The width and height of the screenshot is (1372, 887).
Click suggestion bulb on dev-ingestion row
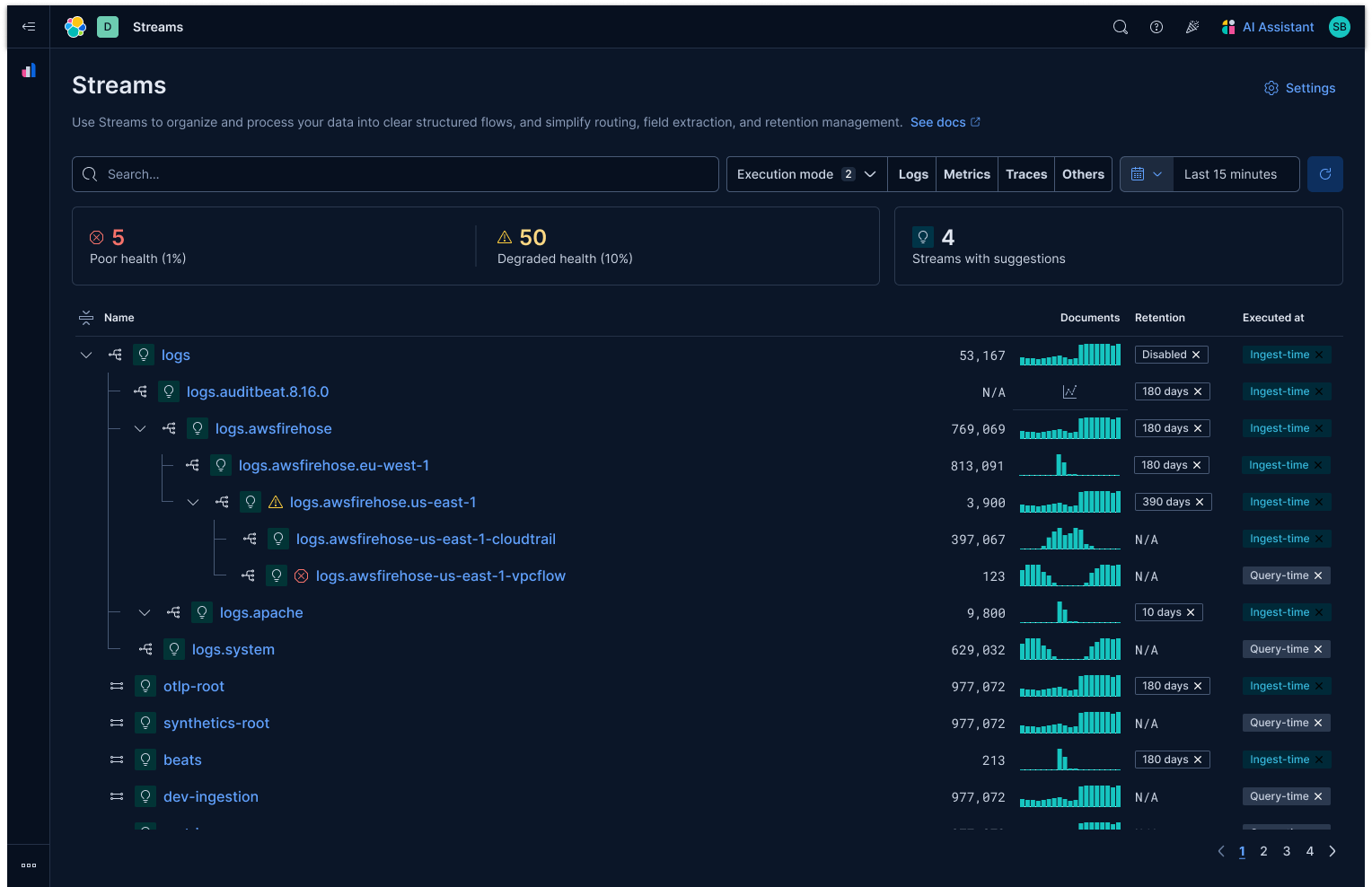145,796
